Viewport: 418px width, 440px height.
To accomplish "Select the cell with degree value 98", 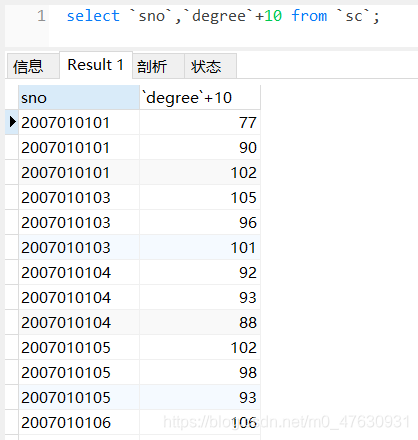I will [x=200, y=372].
